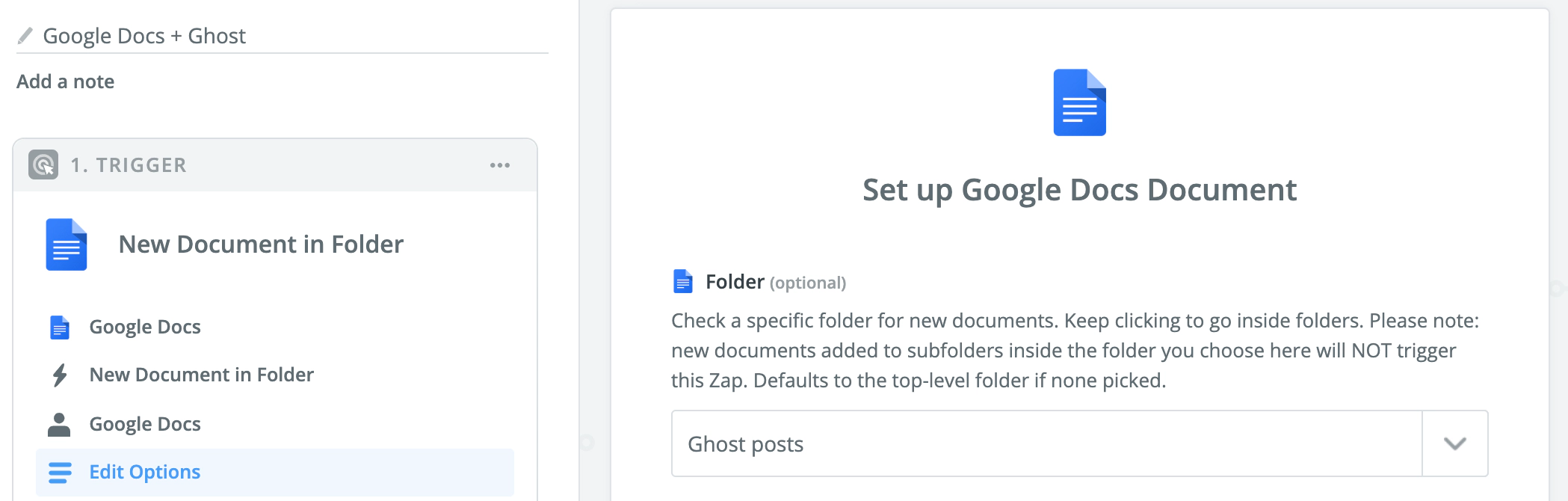
Task: Expand the Folder dropdown chevron
Action: tap(1454, 443)
